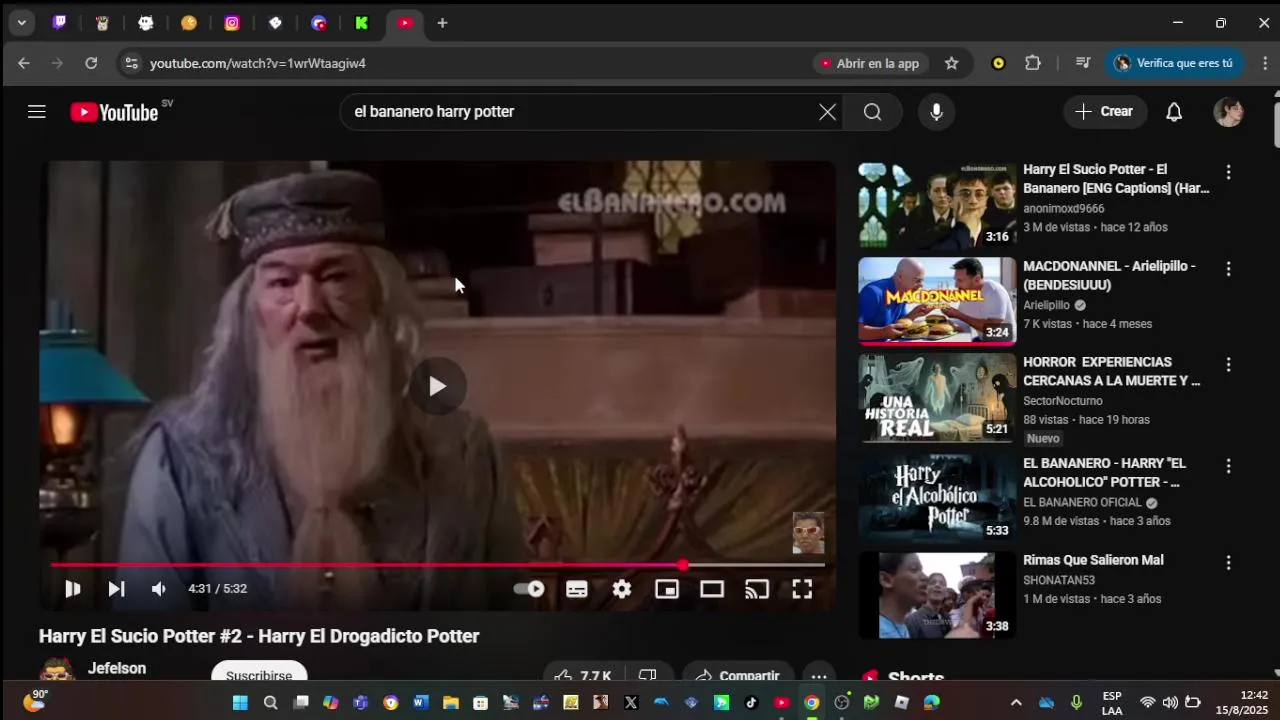The width and height of the screenshot is (1280, 720).
Task: Click Verifica que eres tú profile chip
Action: pos(1175,63)
